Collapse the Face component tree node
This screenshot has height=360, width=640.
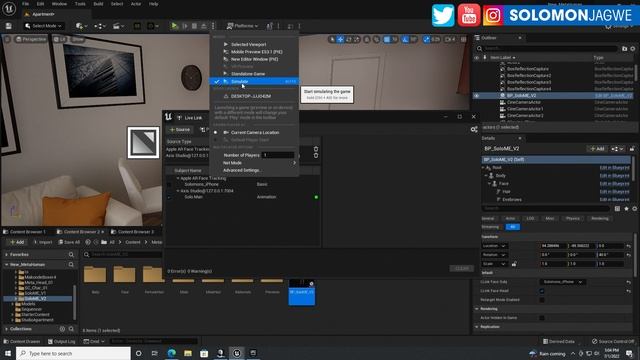point(489,184)
